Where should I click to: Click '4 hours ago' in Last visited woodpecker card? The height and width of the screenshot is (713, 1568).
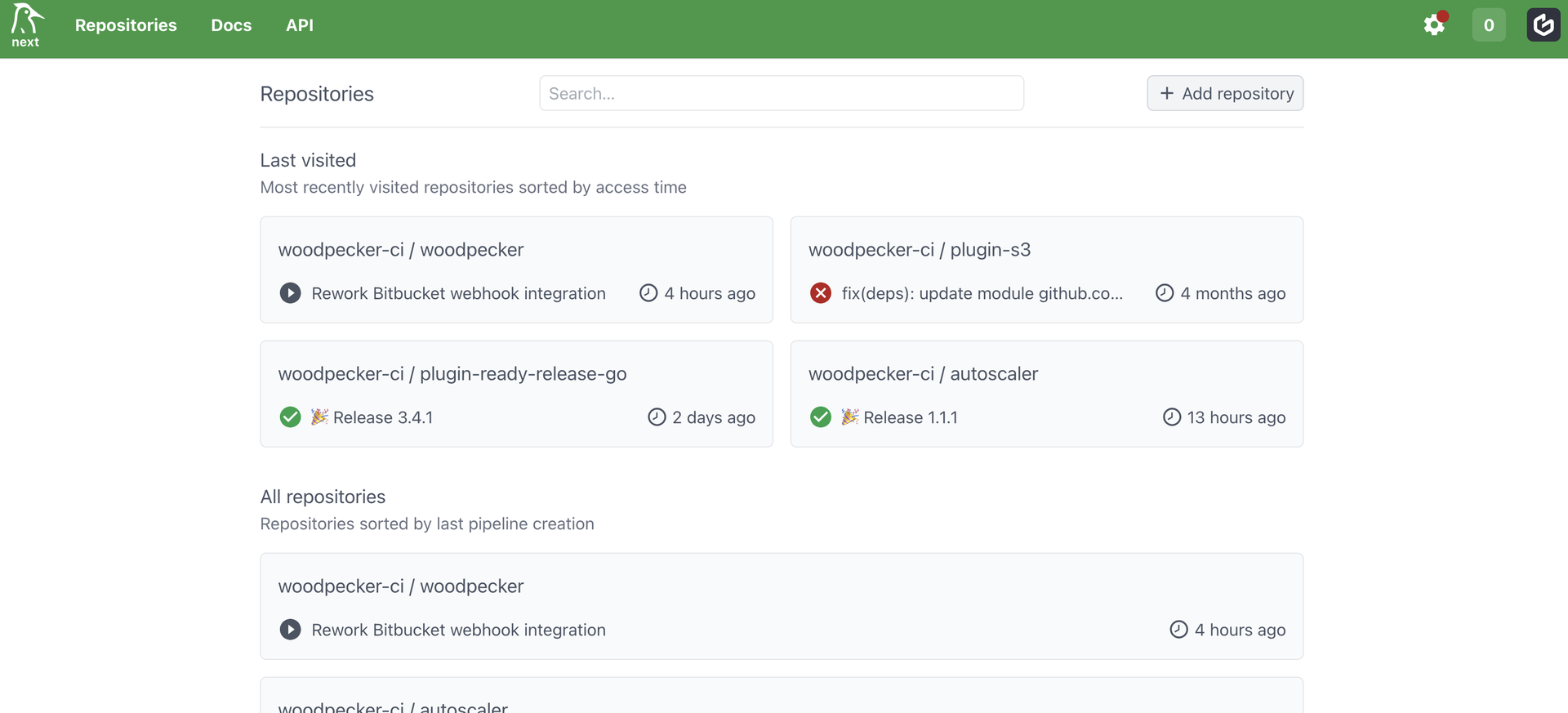point(710,293)
